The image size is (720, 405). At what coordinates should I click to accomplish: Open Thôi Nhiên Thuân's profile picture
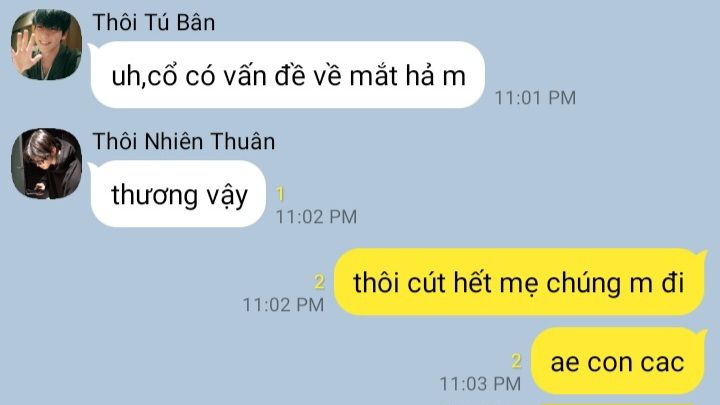coord(46,163)
